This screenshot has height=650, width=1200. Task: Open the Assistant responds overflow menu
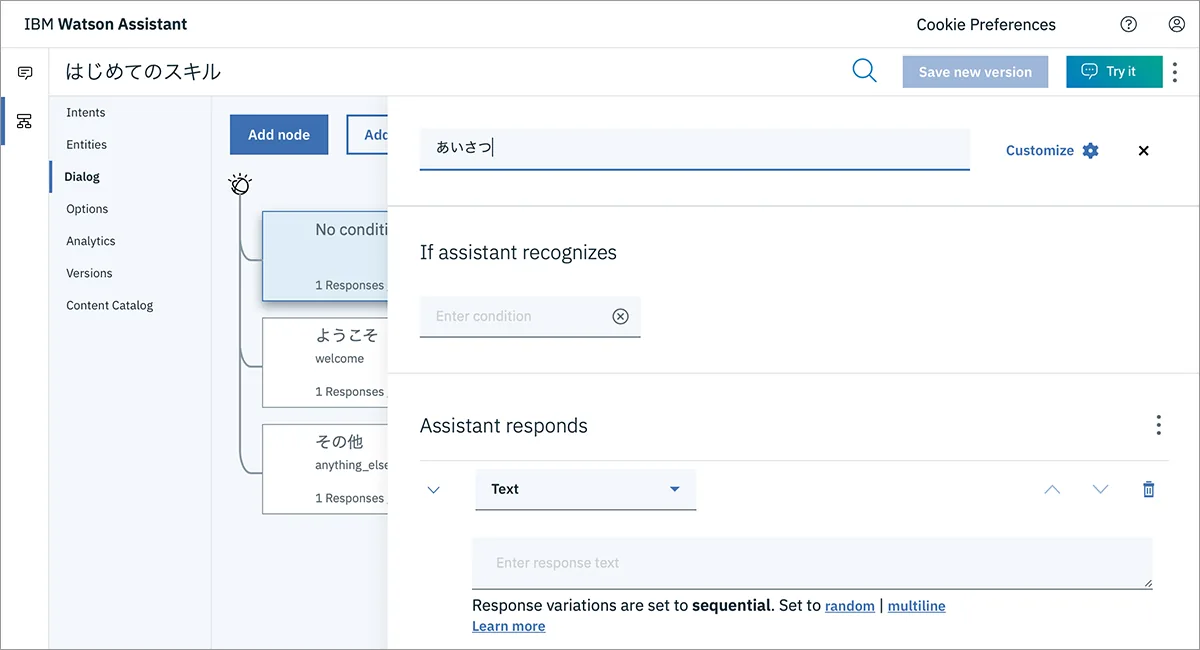pyautogui.click(x=1158, y=425)
